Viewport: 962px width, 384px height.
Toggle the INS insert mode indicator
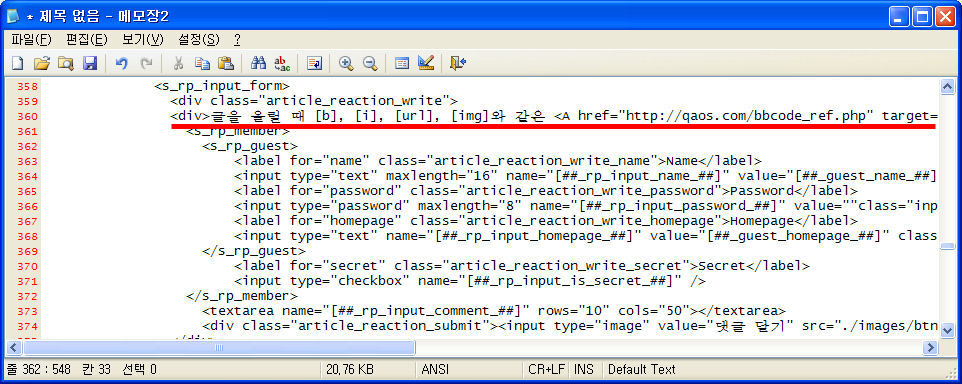[584, 369]
